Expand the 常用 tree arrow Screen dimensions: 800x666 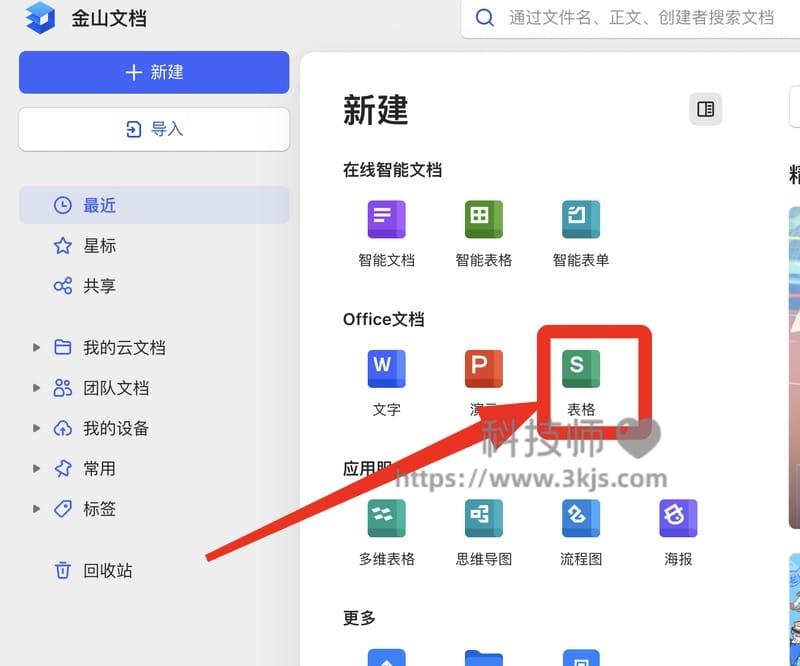[36, 468]
